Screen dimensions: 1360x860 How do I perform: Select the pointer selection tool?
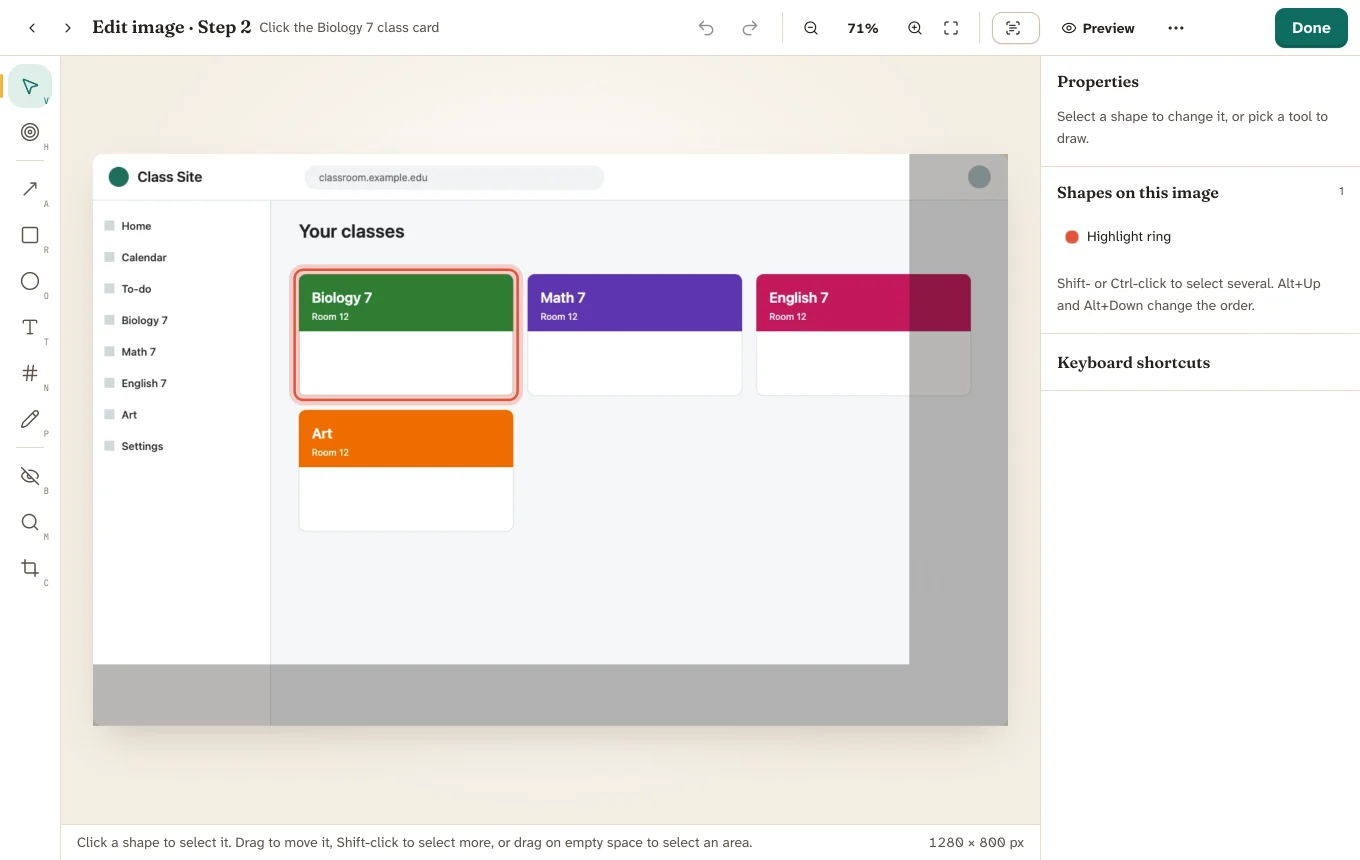pyautogui.click(x=30, y=86)
